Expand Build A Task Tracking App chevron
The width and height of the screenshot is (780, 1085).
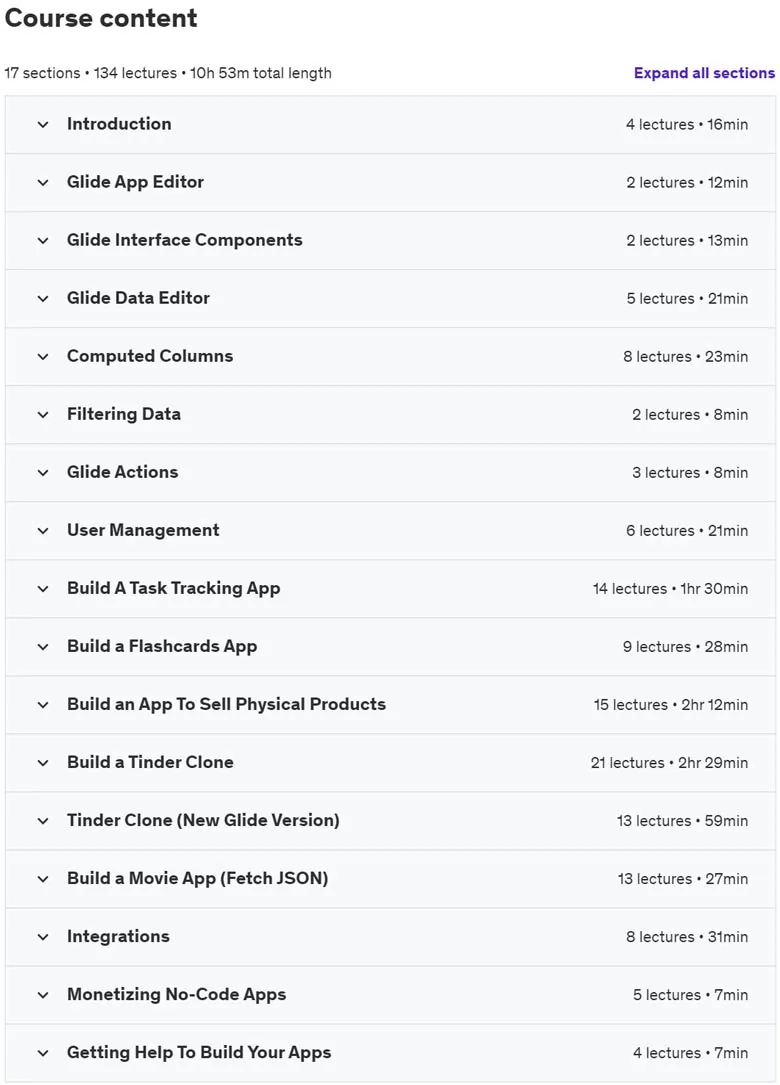point(43,589)
